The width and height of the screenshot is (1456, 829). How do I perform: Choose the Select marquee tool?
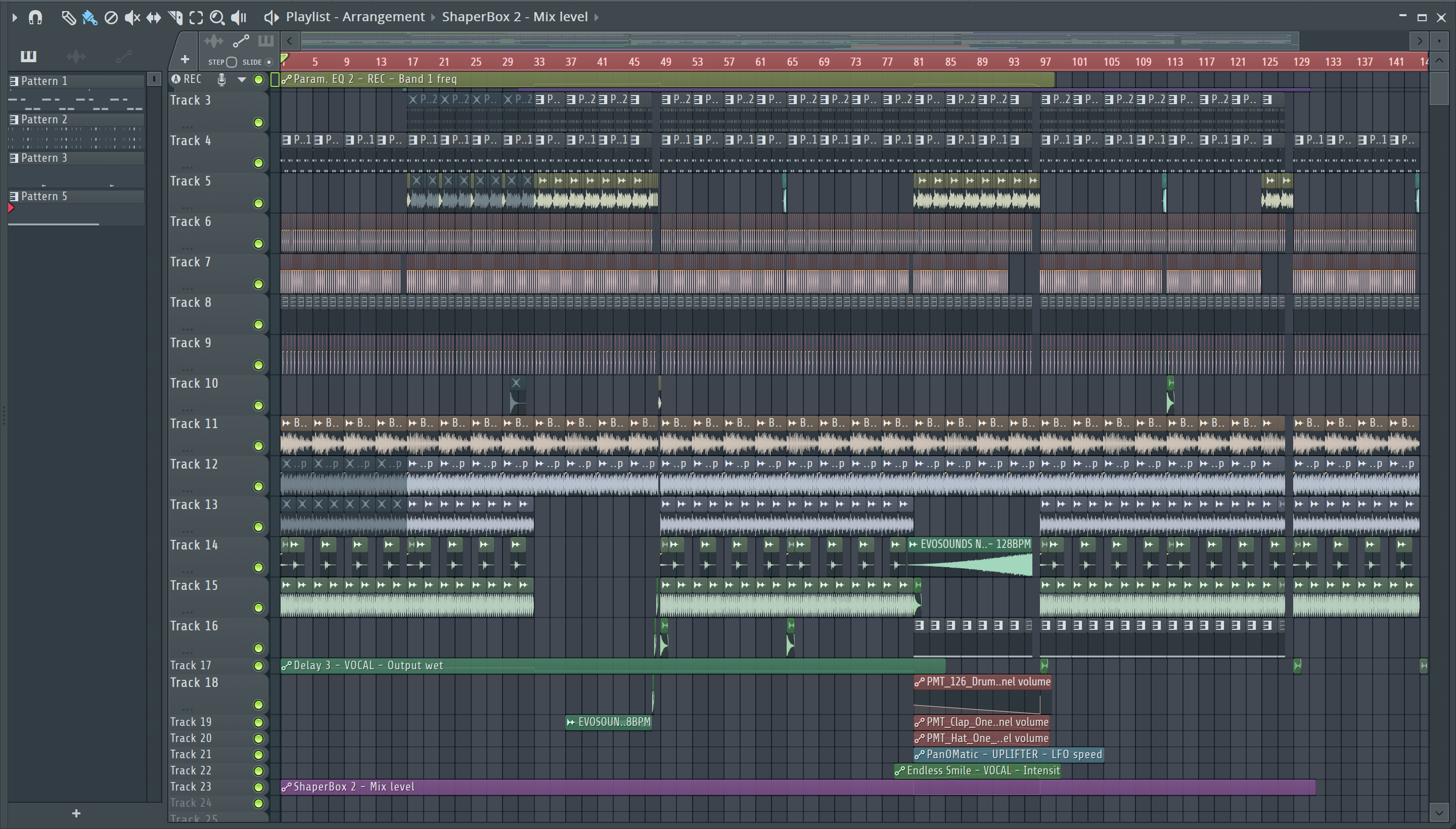pos(196,18)
